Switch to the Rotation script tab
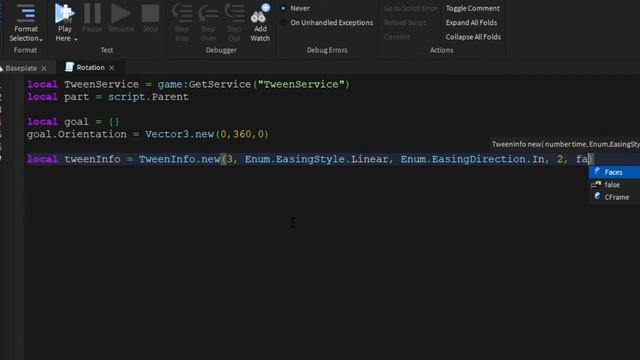Screen dimensions: 640x360 [x=90, y=67]
